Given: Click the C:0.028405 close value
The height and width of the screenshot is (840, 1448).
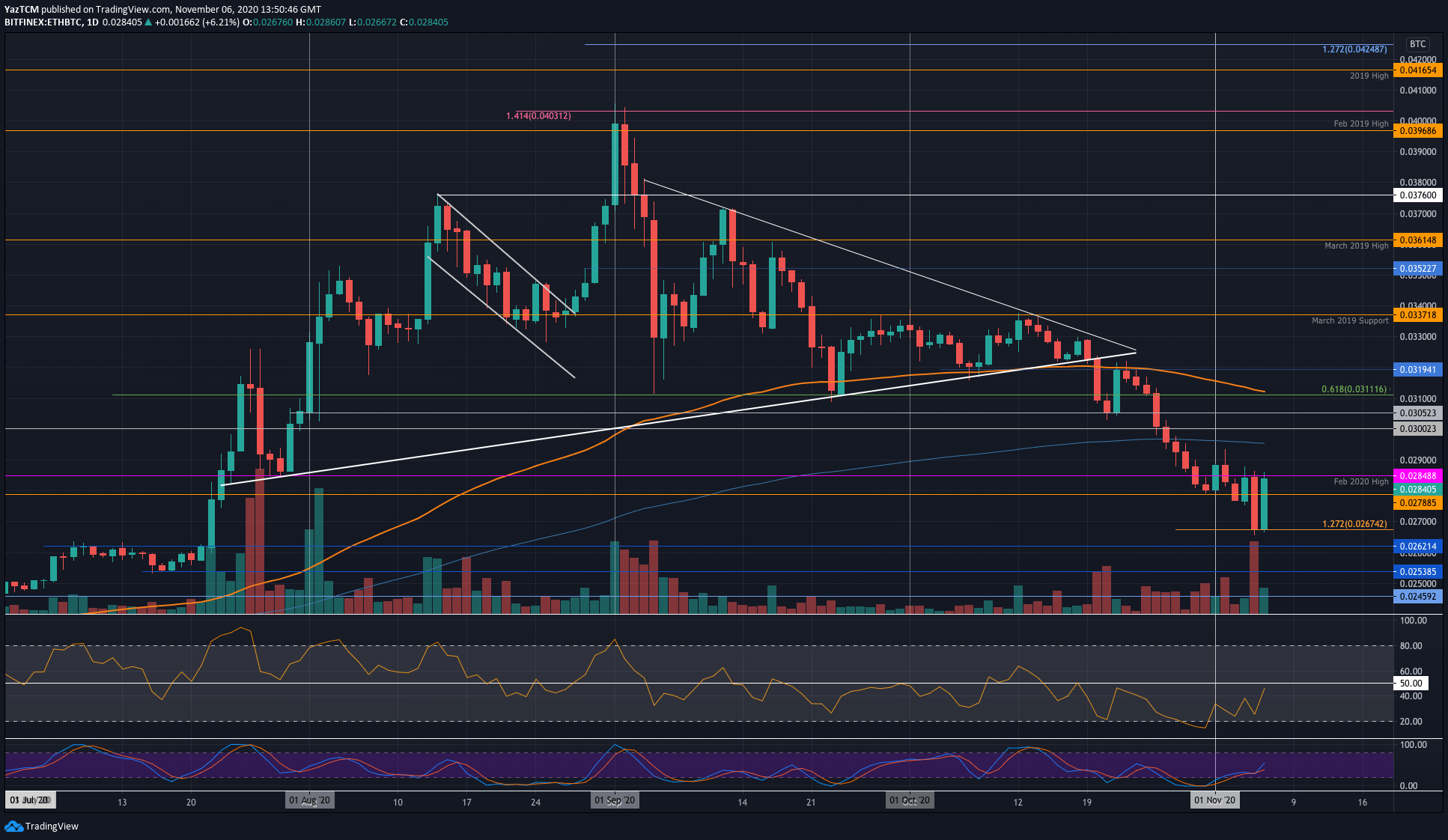Looking at the screenshot, I should 424,22.
